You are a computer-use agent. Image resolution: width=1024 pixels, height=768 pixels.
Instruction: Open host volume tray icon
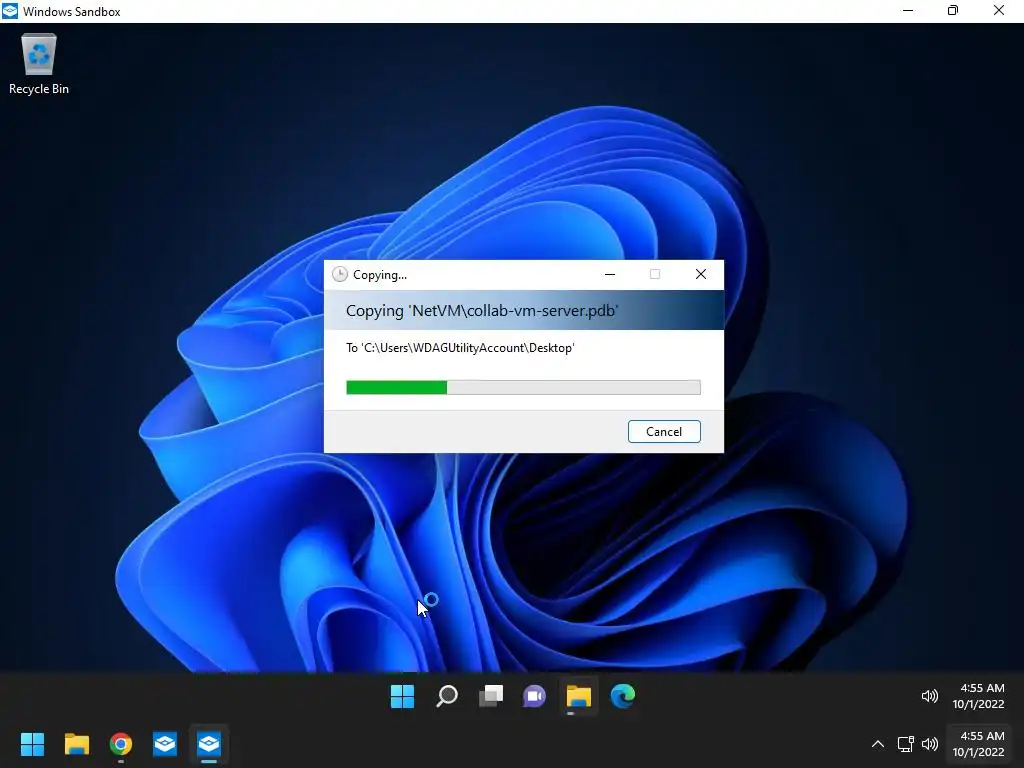[929, 744]
